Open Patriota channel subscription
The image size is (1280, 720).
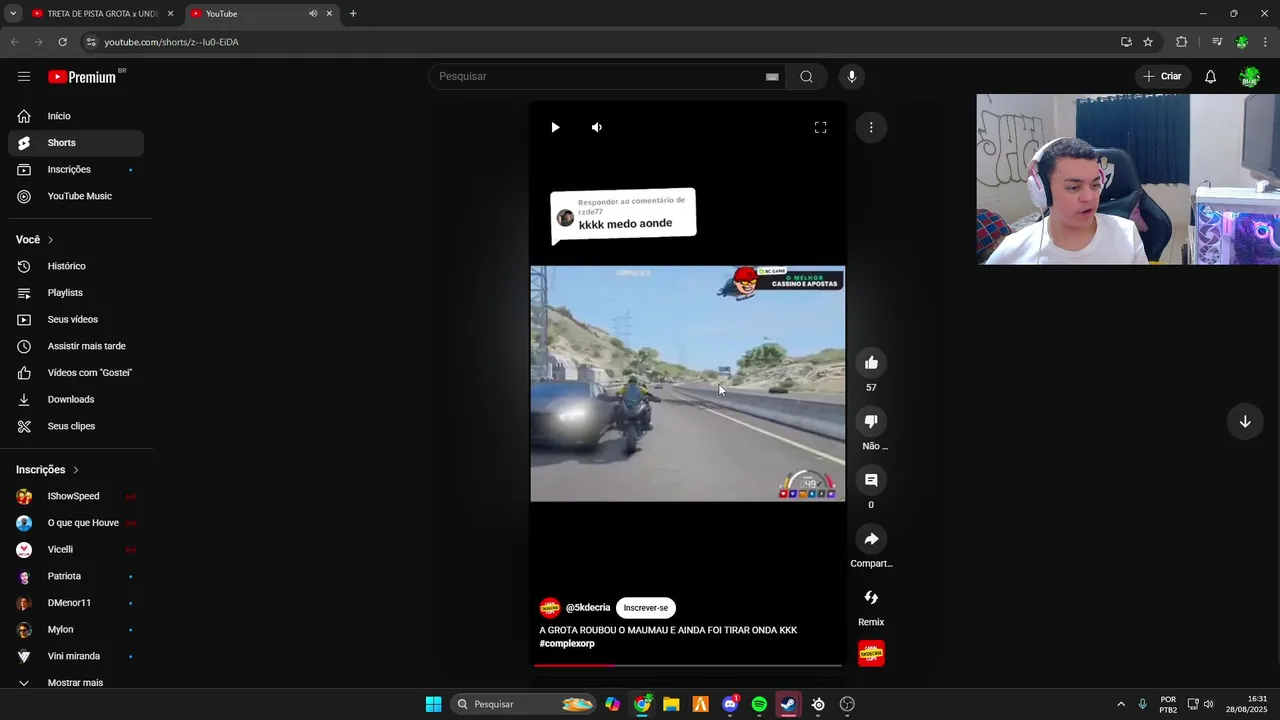pos(76,576)
